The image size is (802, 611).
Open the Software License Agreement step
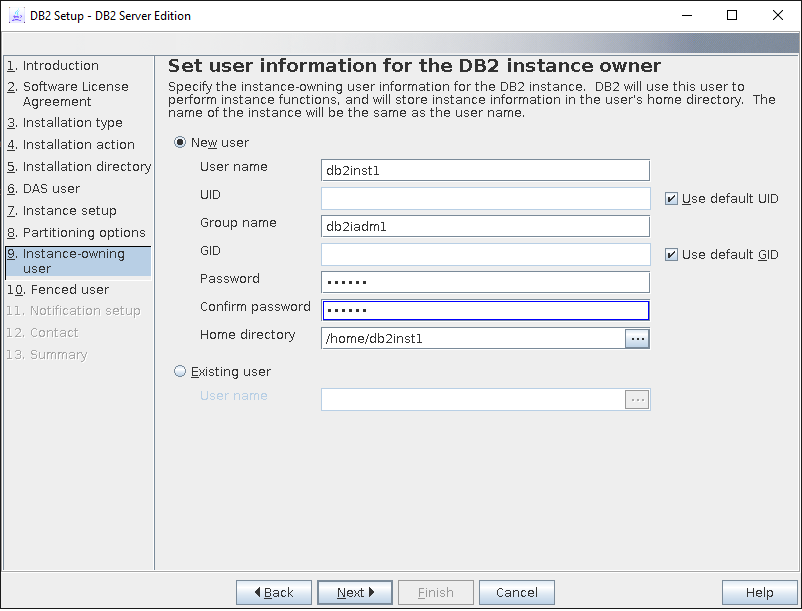(75, 94)
